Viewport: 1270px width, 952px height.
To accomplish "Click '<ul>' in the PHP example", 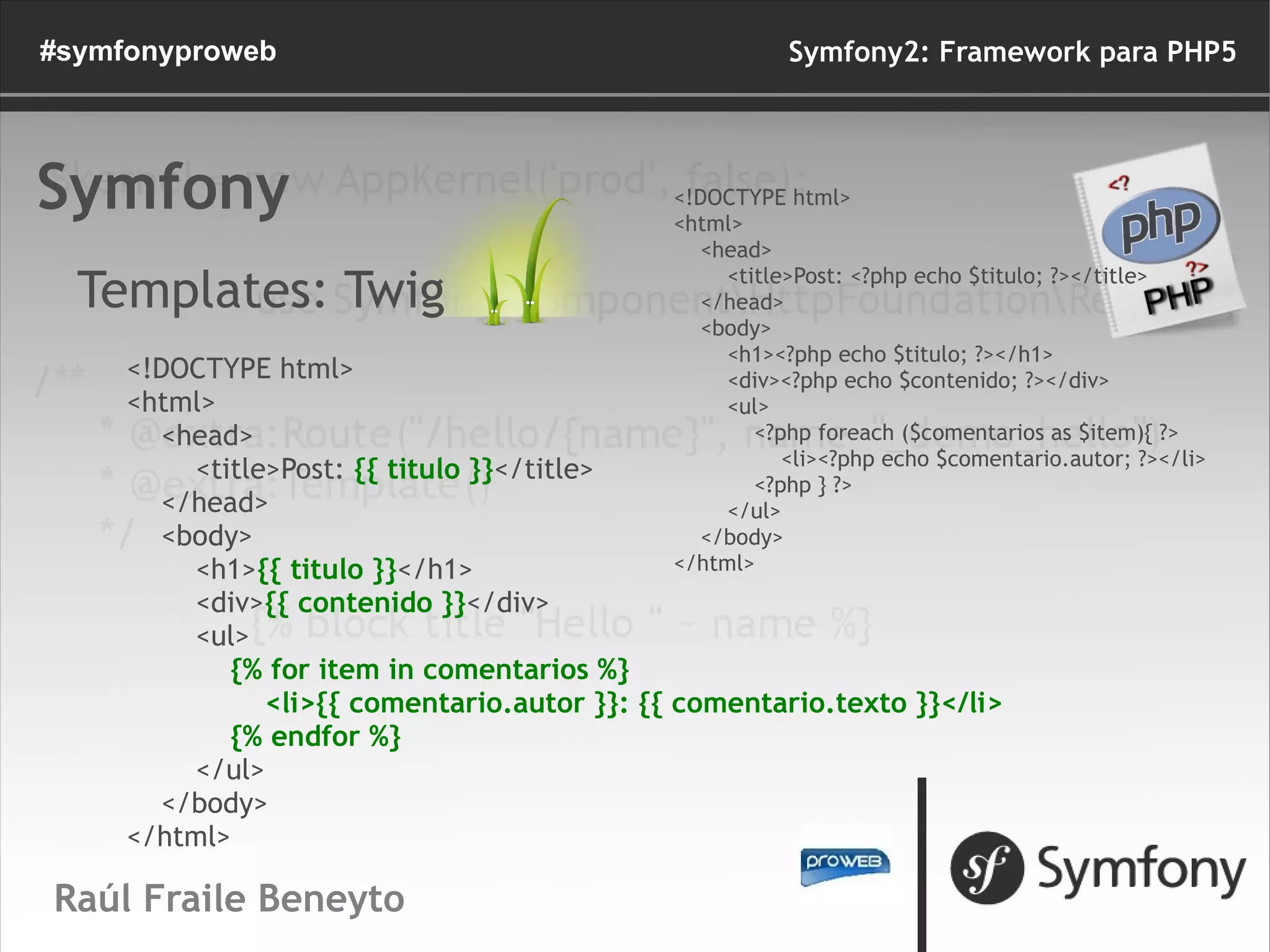I will 748,406.
